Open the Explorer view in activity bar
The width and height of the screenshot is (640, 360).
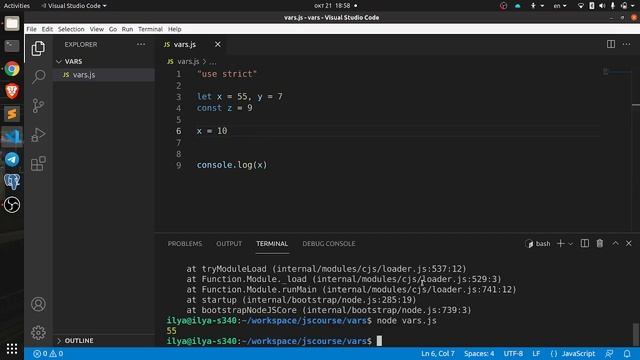38,48
